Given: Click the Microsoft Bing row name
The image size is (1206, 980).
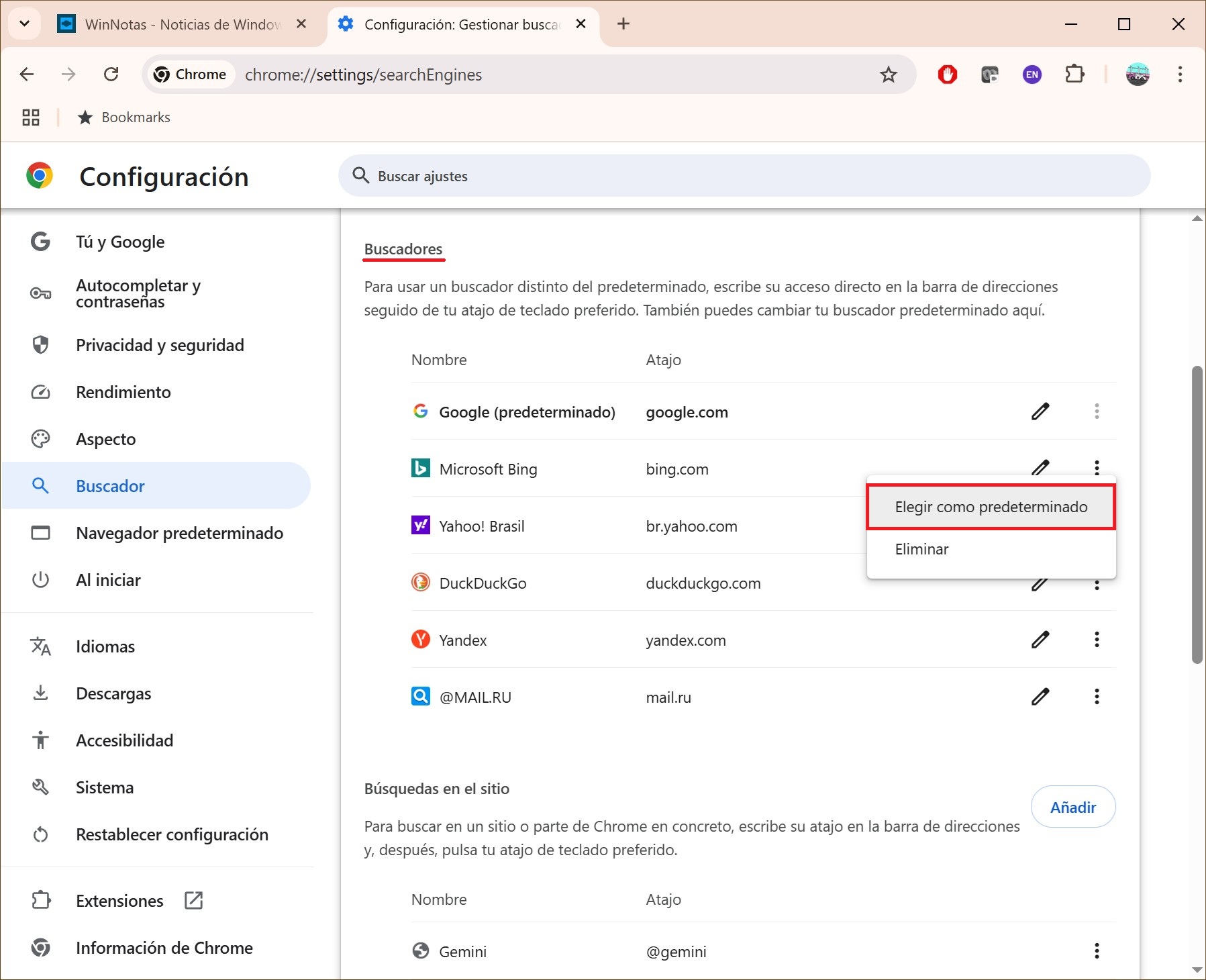Looking at the screenshot, I should coord(488,469).
